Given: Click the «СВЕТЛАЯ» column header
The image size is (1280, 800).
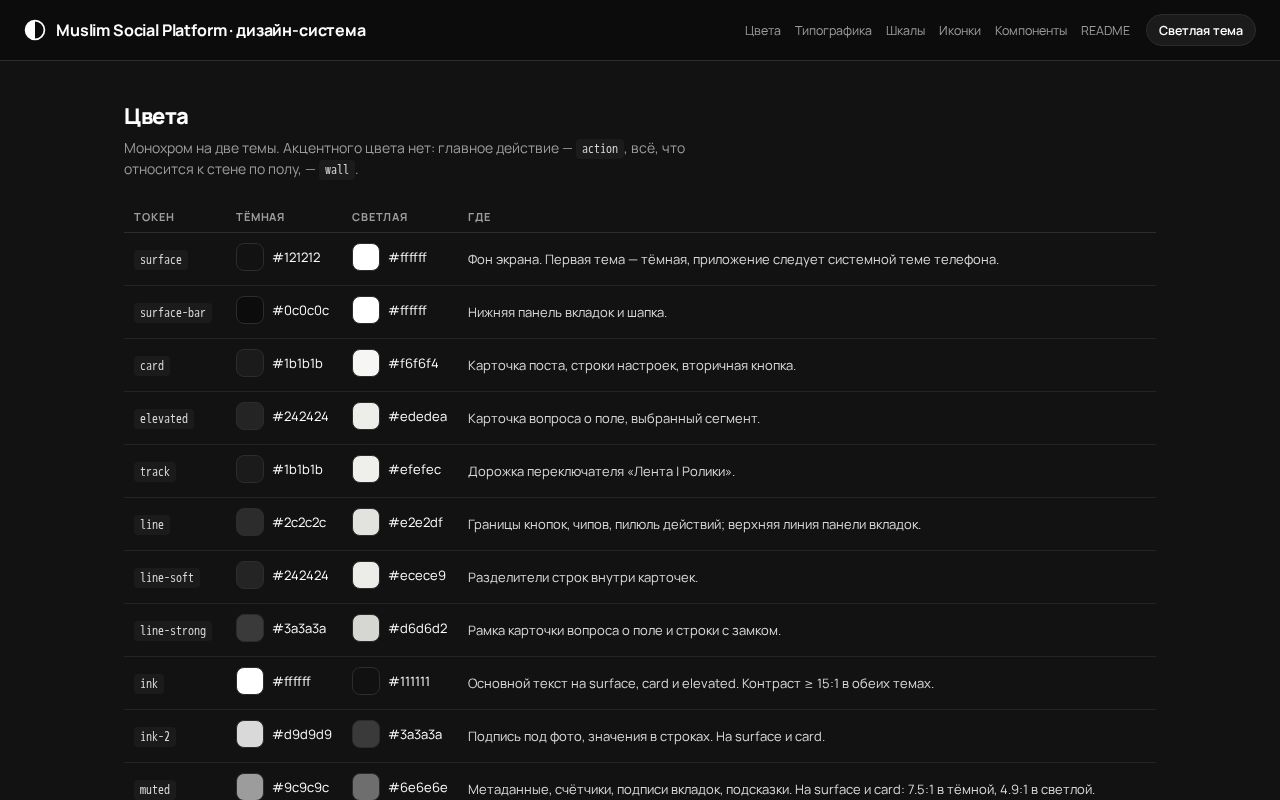Looking at the screenshot, I should coord(380,217).
